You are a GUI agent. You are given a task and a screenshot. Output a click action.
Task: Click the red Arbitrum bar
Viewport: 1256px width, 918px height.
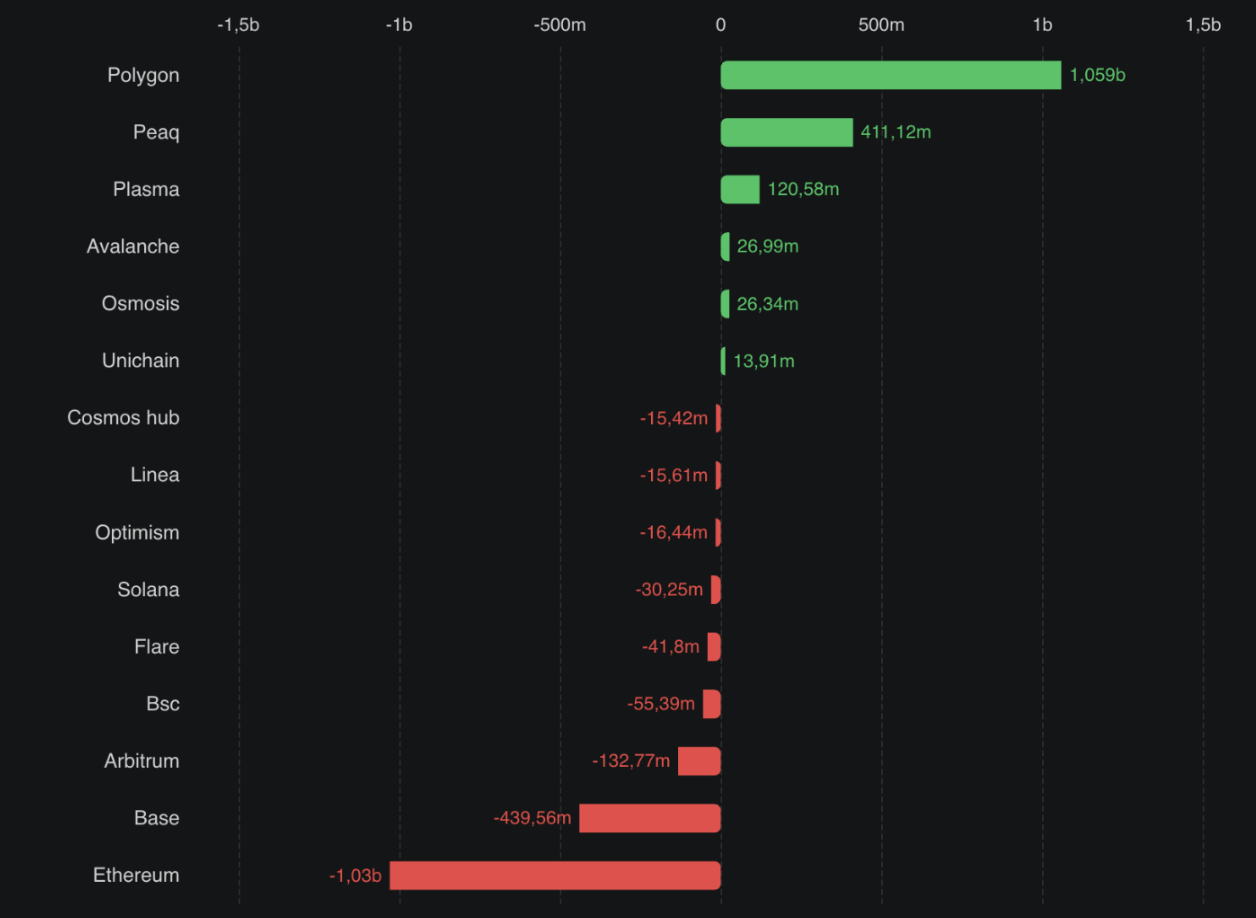click(699, 761)
